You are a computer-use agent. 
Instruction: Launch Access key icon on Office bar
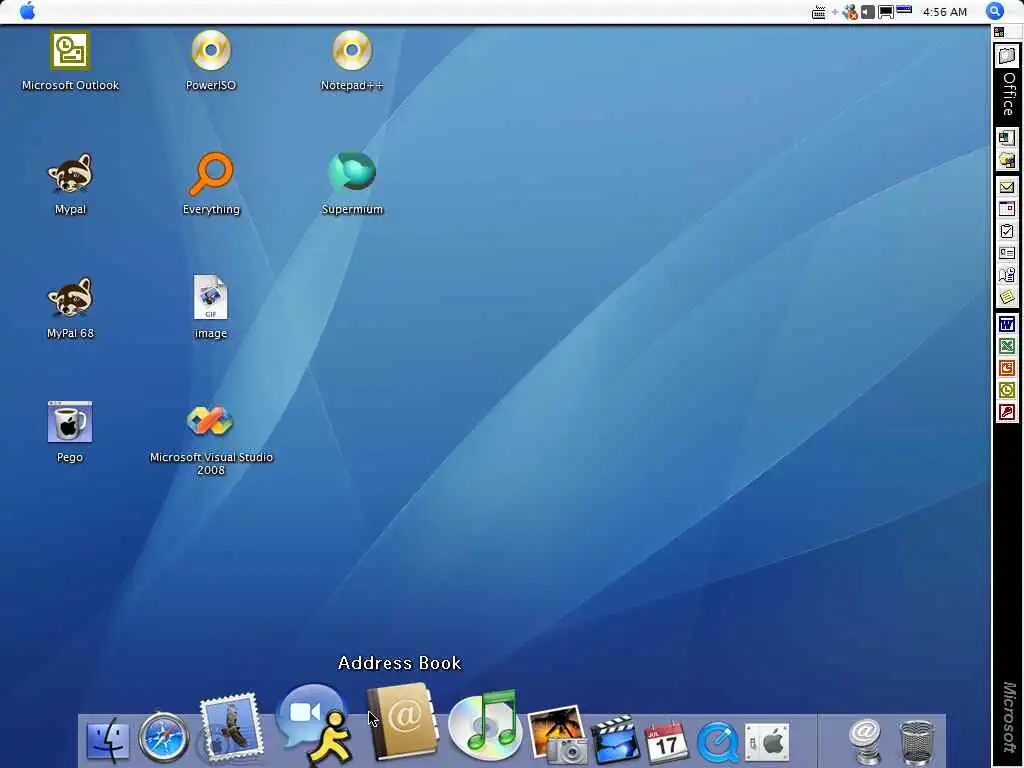point(1006,412)
